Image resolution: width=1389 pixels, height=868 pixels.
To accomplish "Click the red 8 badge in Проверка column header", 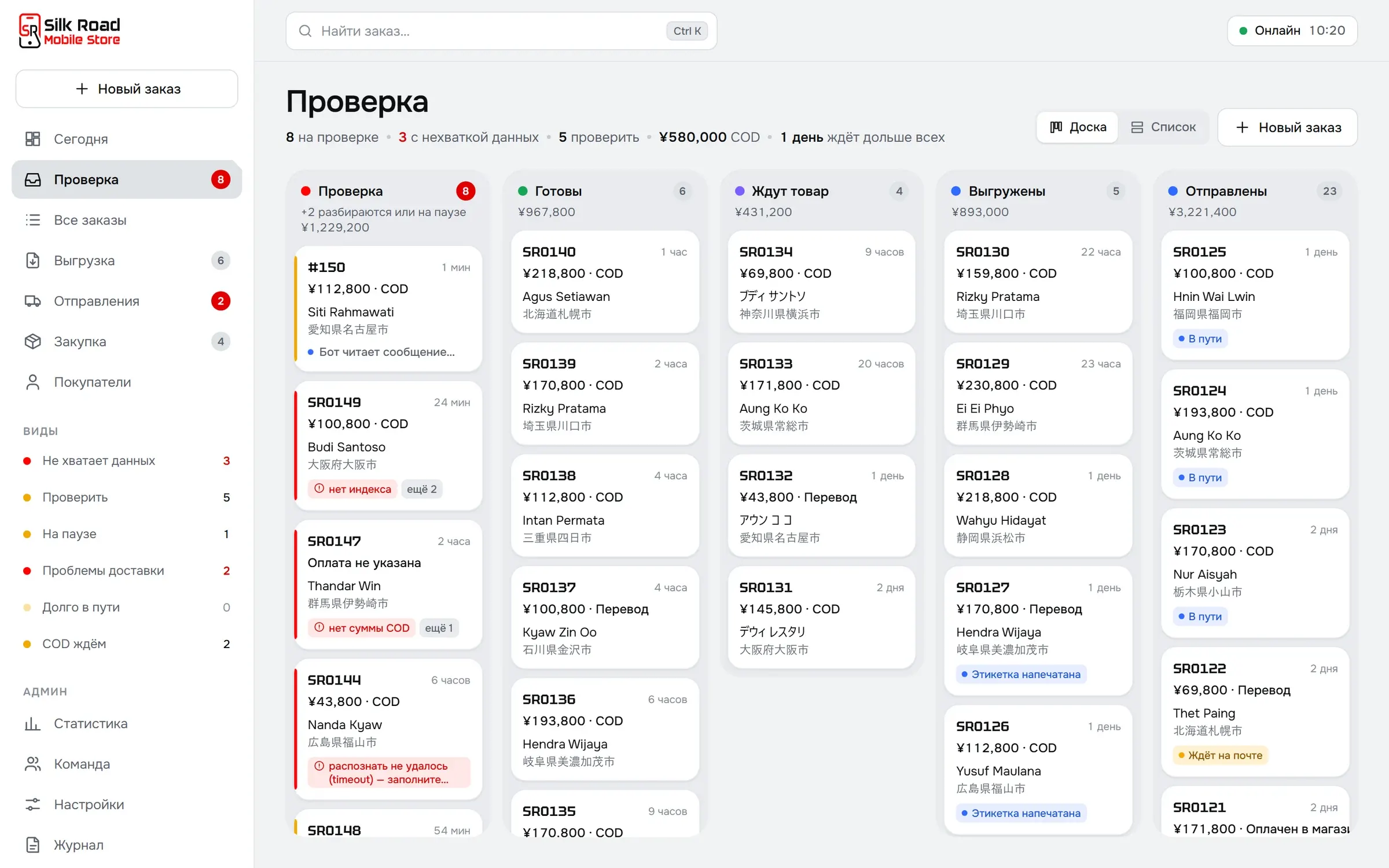I will 465,191.
